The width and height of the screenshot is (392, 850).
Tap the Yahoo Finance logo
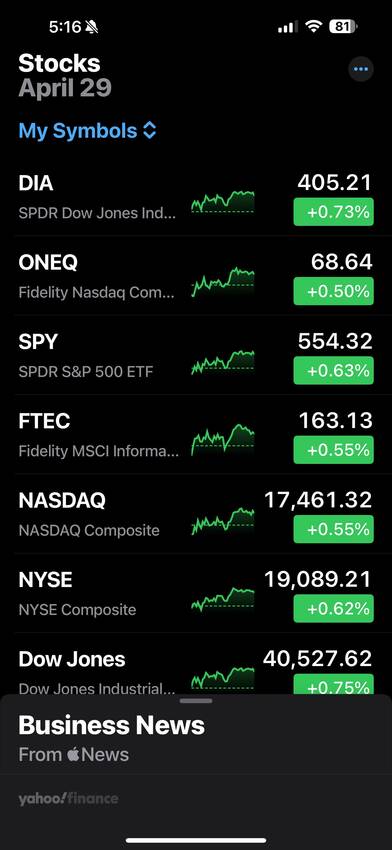68,799
